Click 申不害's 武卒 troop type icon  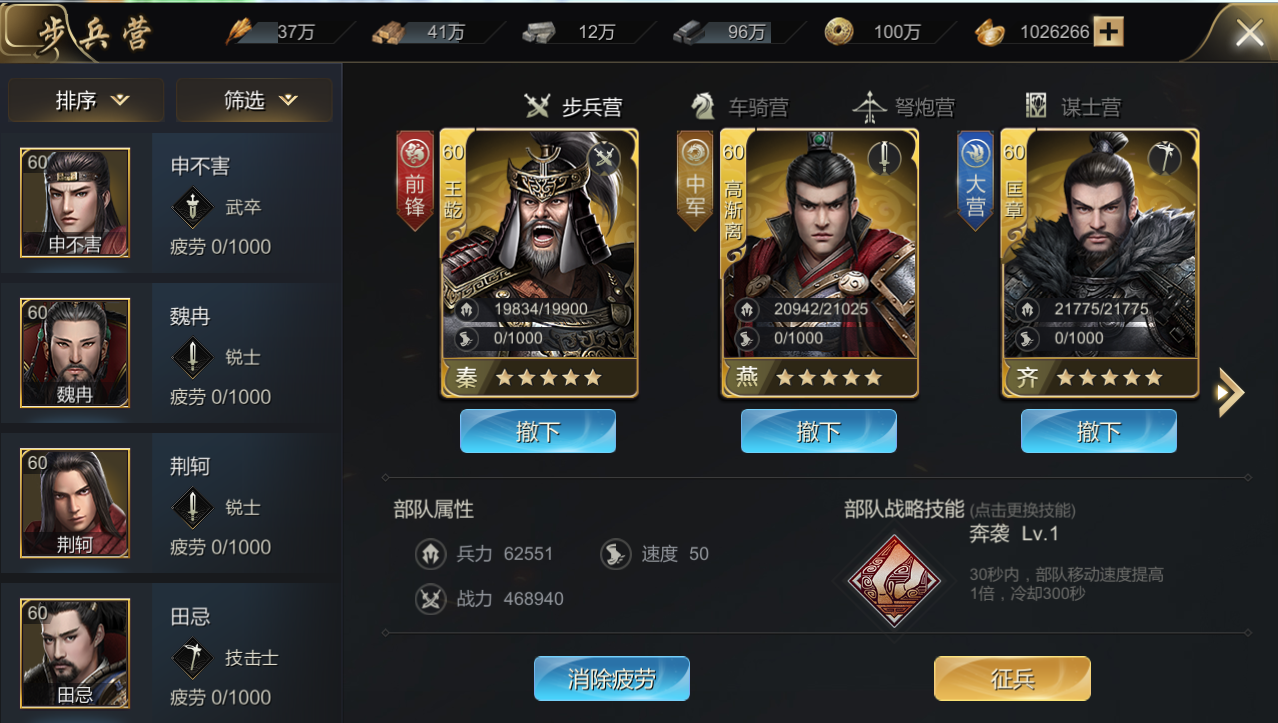192,207
